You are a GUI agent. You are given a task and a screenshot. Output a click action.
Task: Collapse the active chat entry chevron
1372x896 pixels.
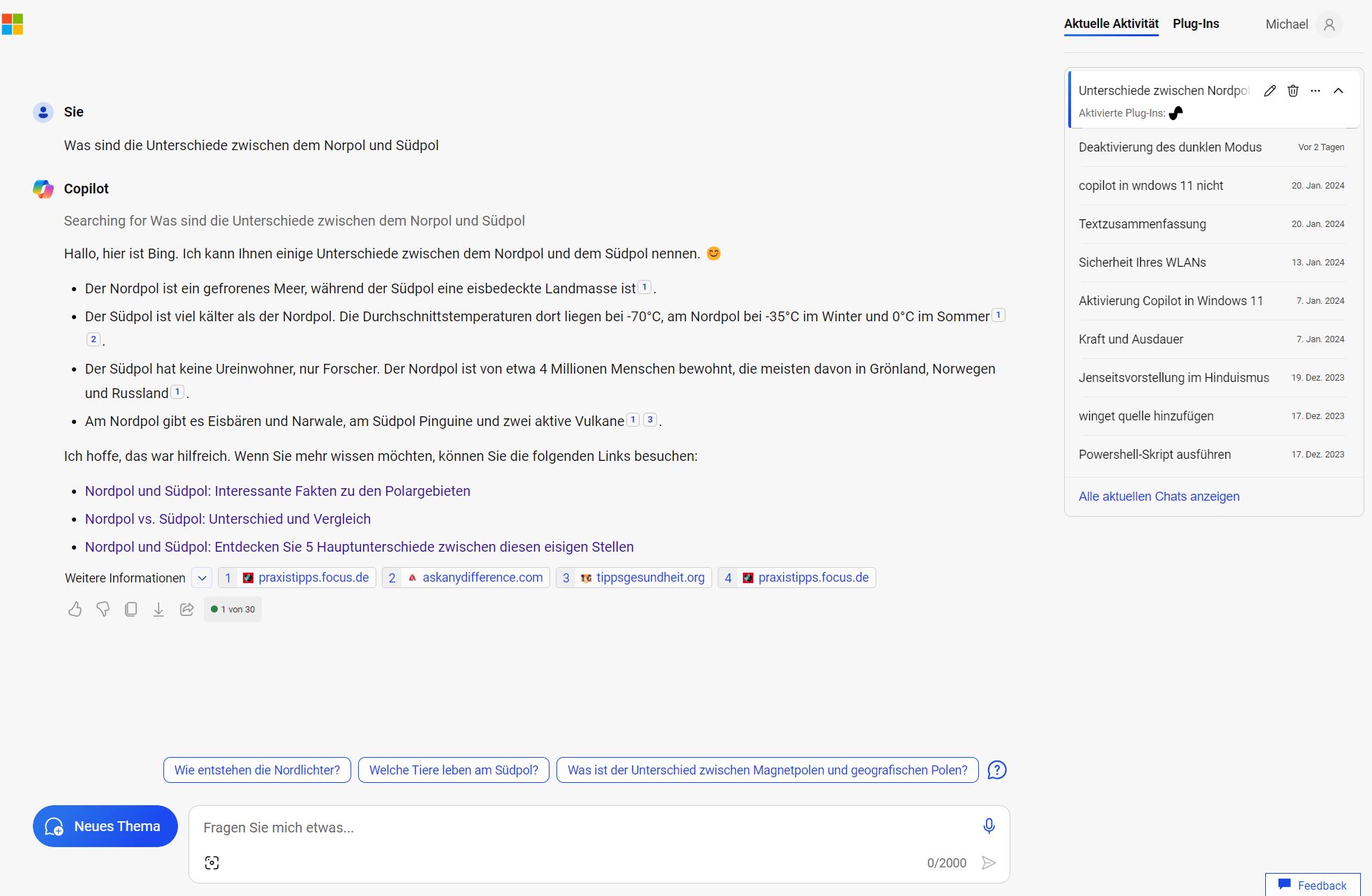tap(1338, 91)
